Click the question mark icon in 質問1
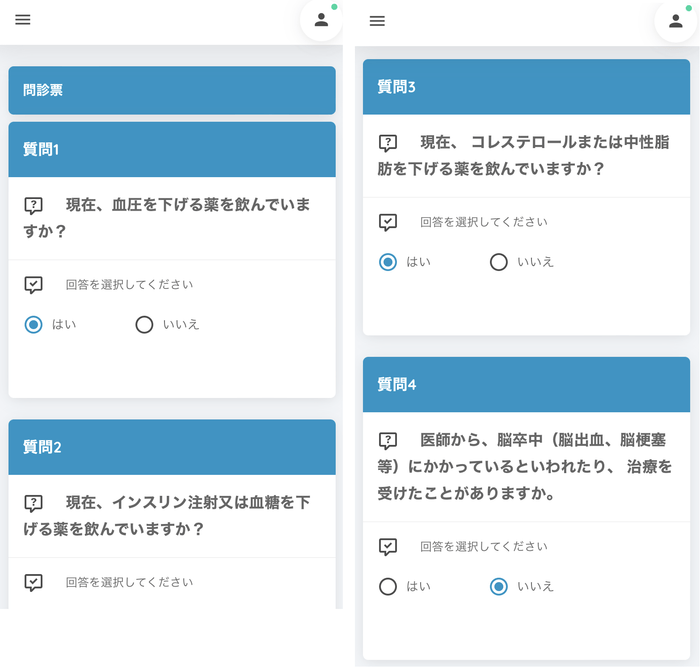 [33, 205]
